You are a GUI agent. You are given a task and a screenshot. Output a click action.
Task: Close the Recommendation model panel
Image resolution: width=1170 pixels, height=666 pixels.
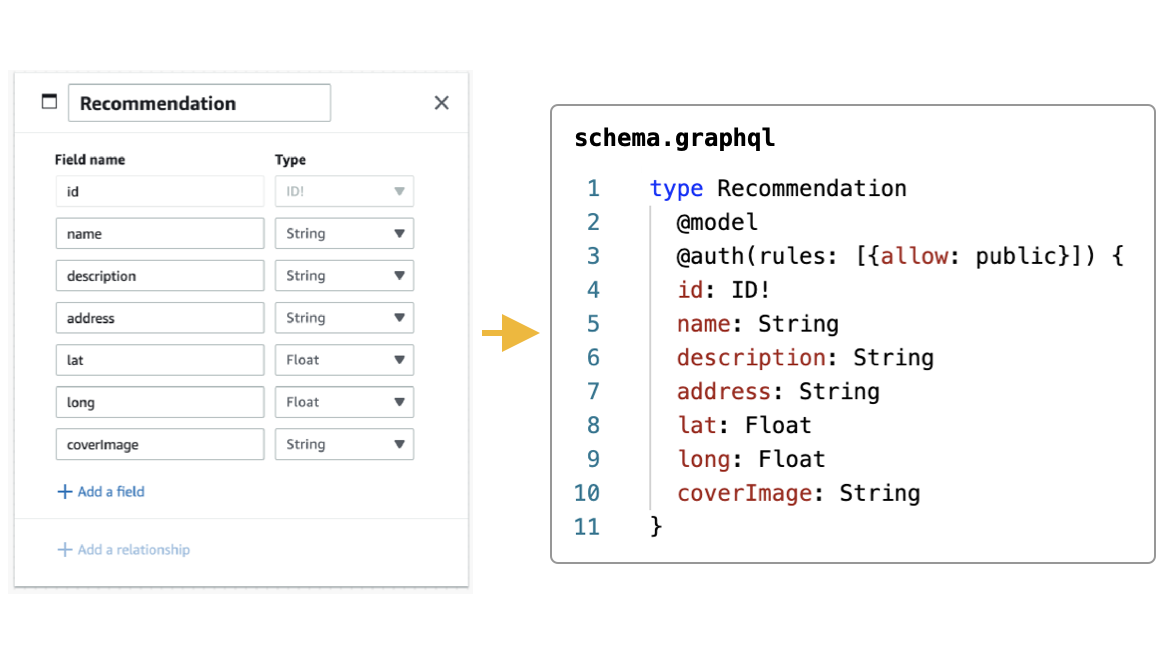tap(441, 102)
